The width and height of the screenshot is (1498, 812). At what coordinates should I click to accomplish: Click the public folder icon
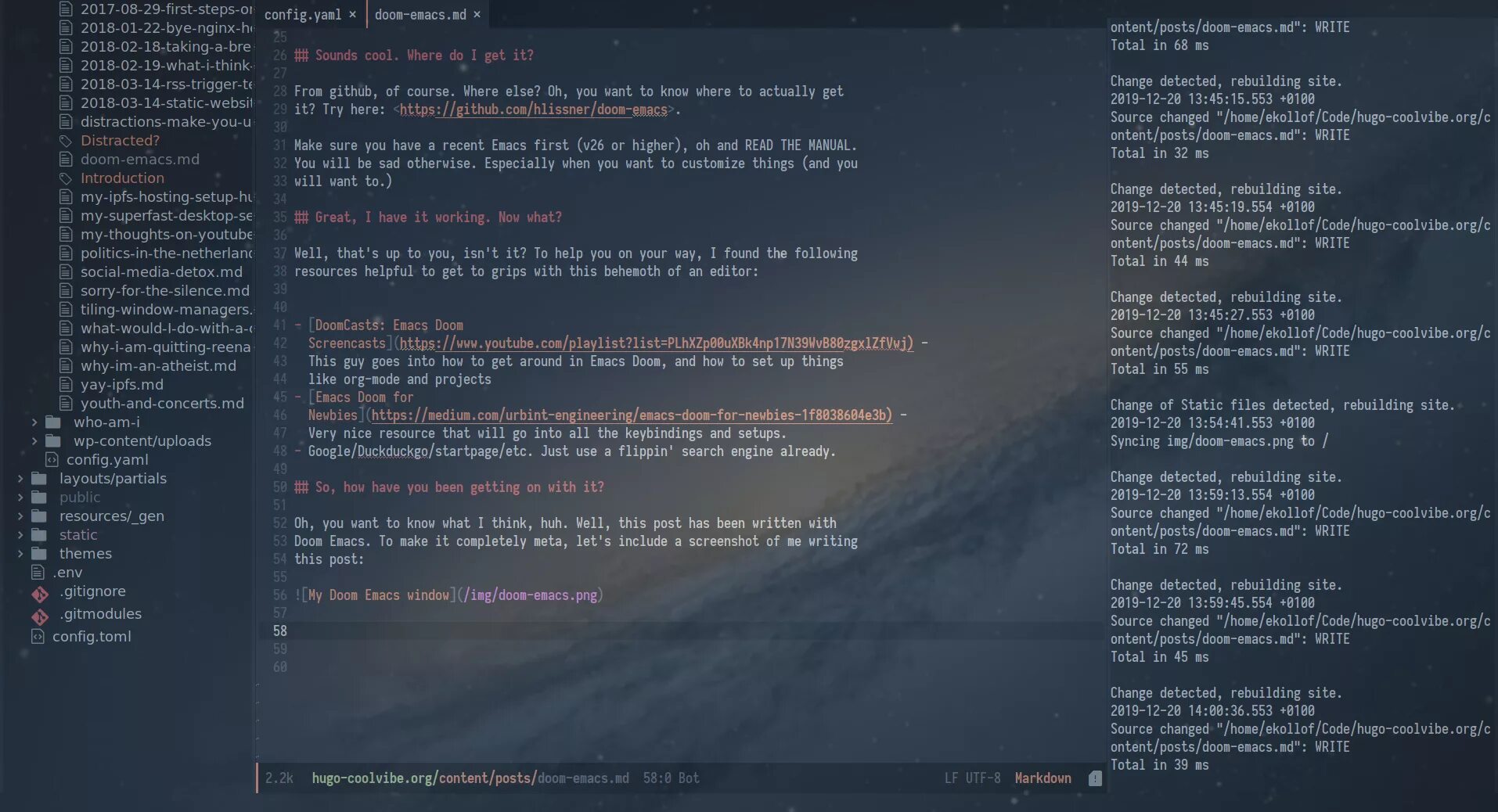39,498
